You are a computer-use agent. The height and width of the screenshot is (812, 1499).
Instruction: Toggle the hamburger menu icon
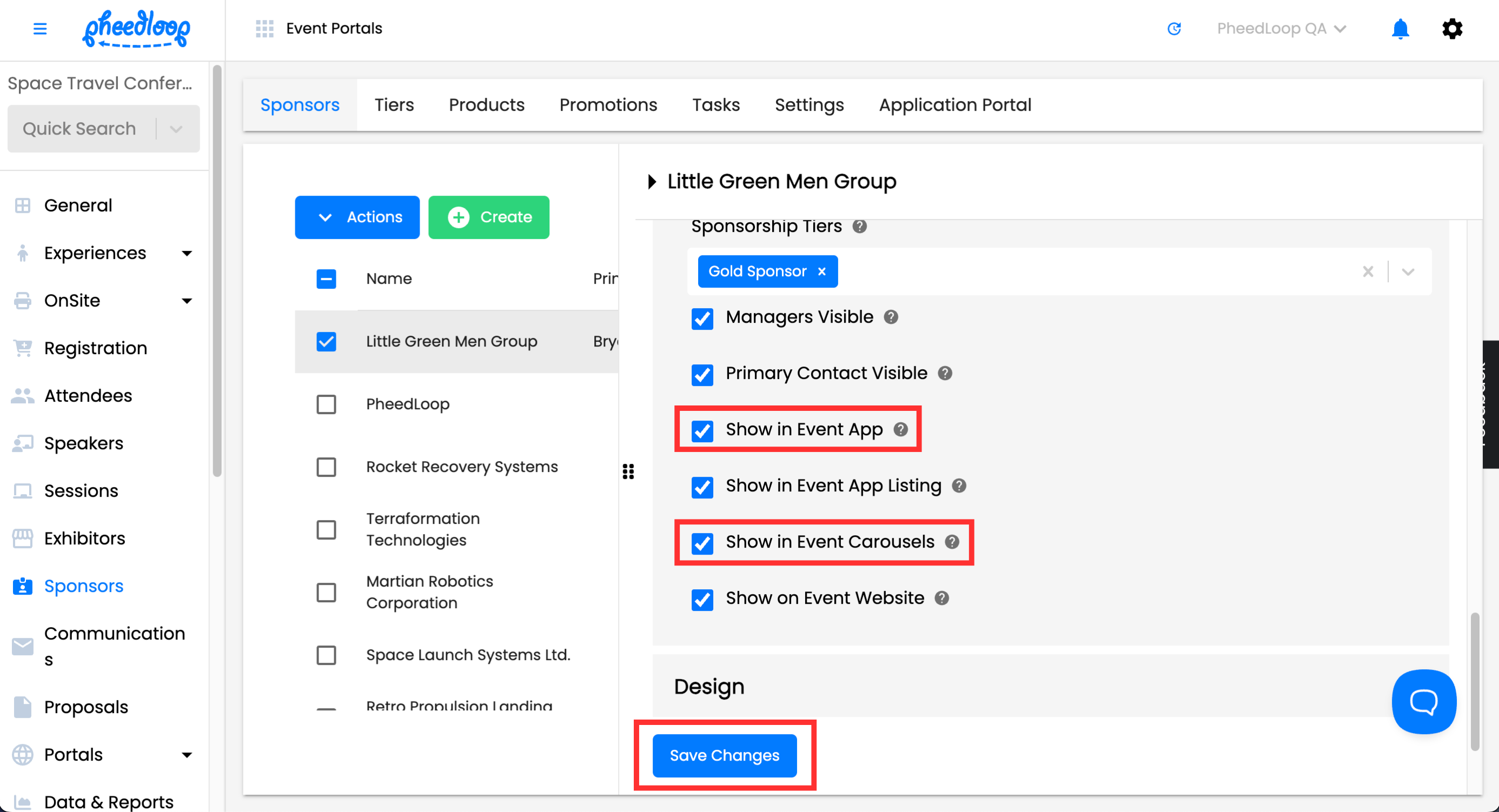(x=39, y=29)
